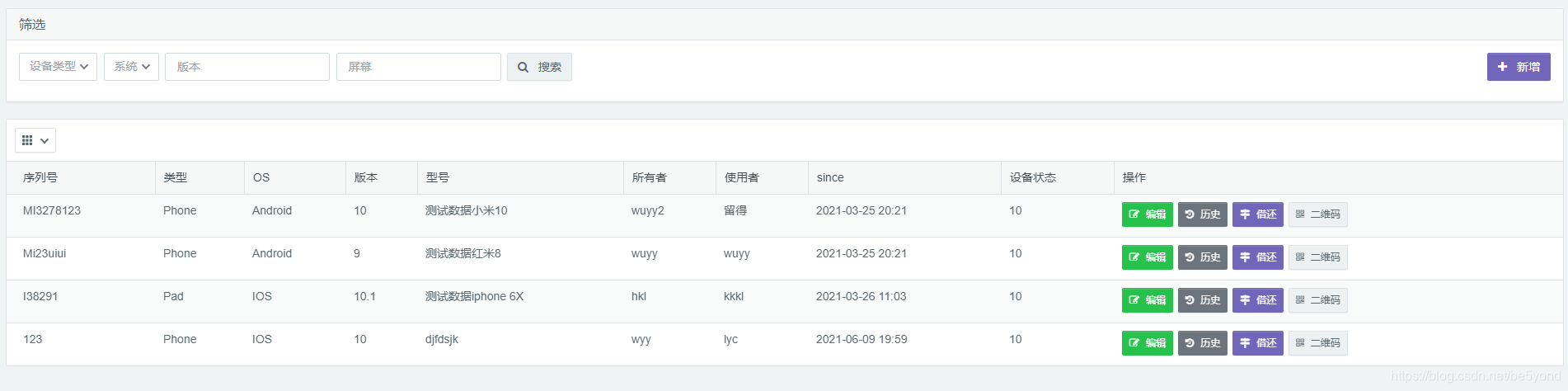Show QR code for MI3278123

pyautogui.click(x=1317, y=214)
